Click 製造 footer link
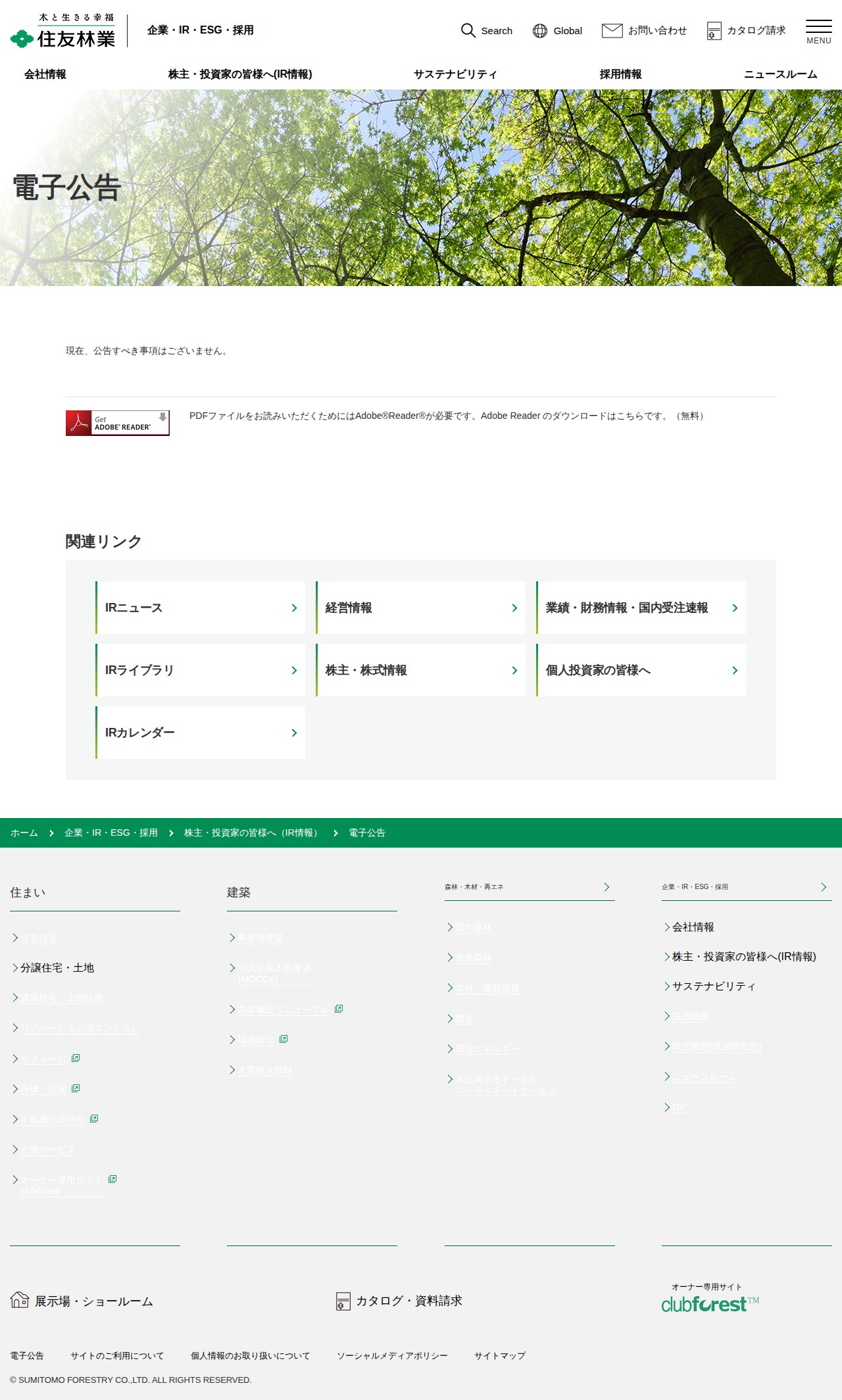The image size is (842, 1400). click(x=464, y=1019)
